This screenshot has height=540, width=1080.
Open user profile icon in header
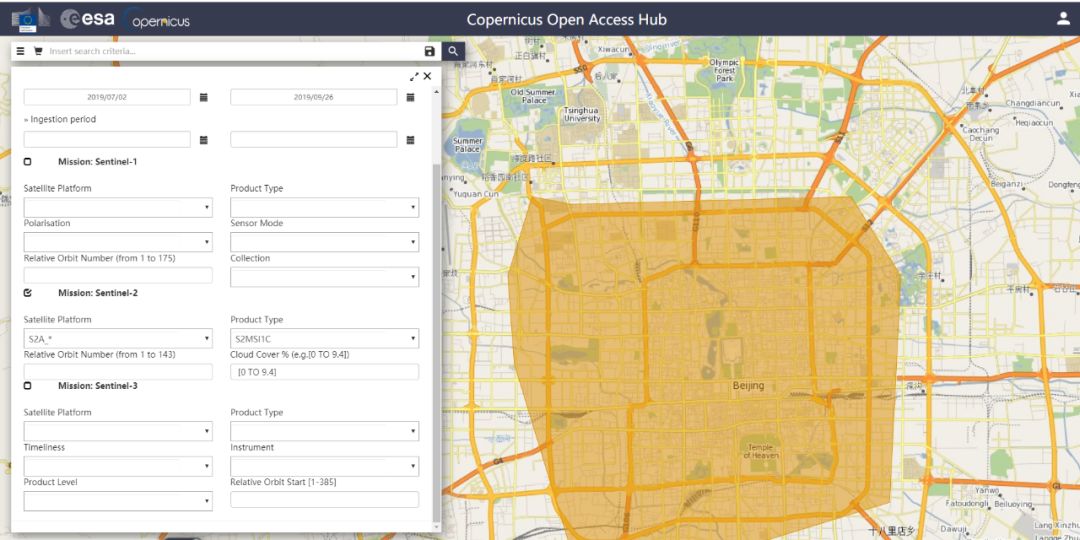pos(1063,19)
